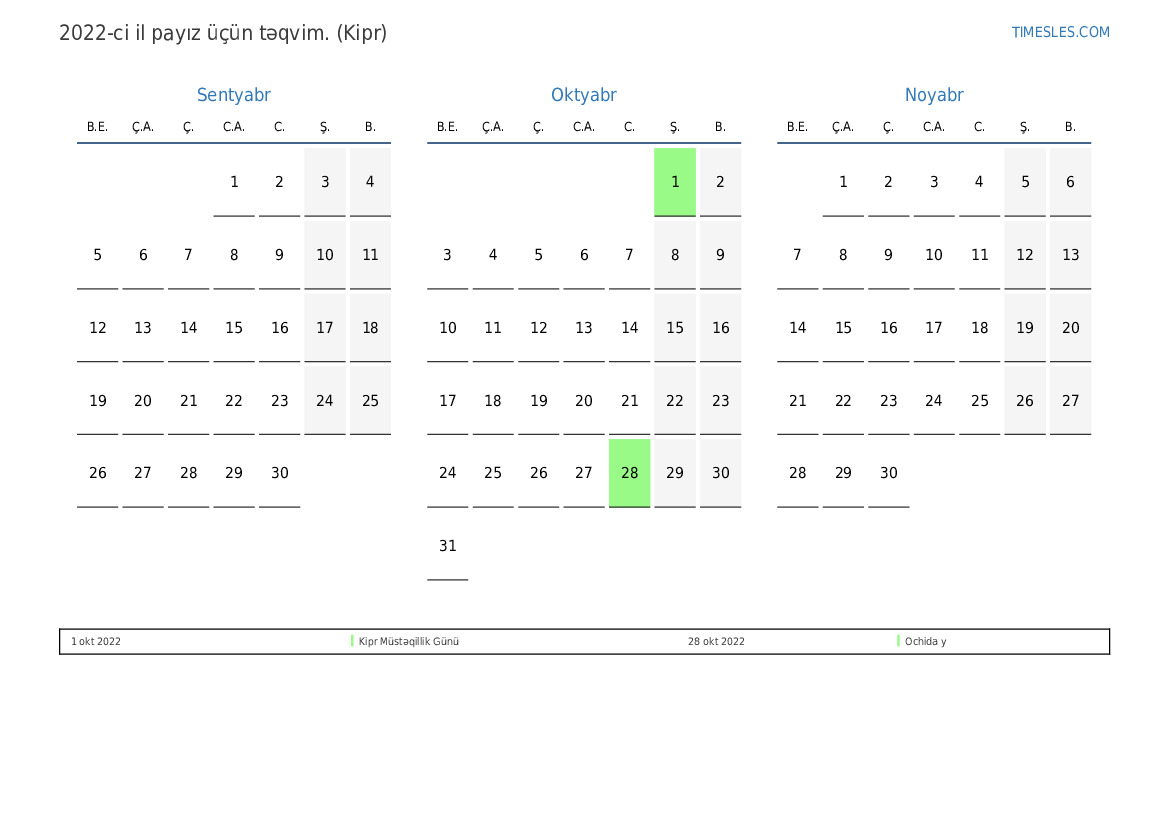This screenshot has height=827, width=1169.
Task: Select 4 in Noyabr
Action: (979, 182)
